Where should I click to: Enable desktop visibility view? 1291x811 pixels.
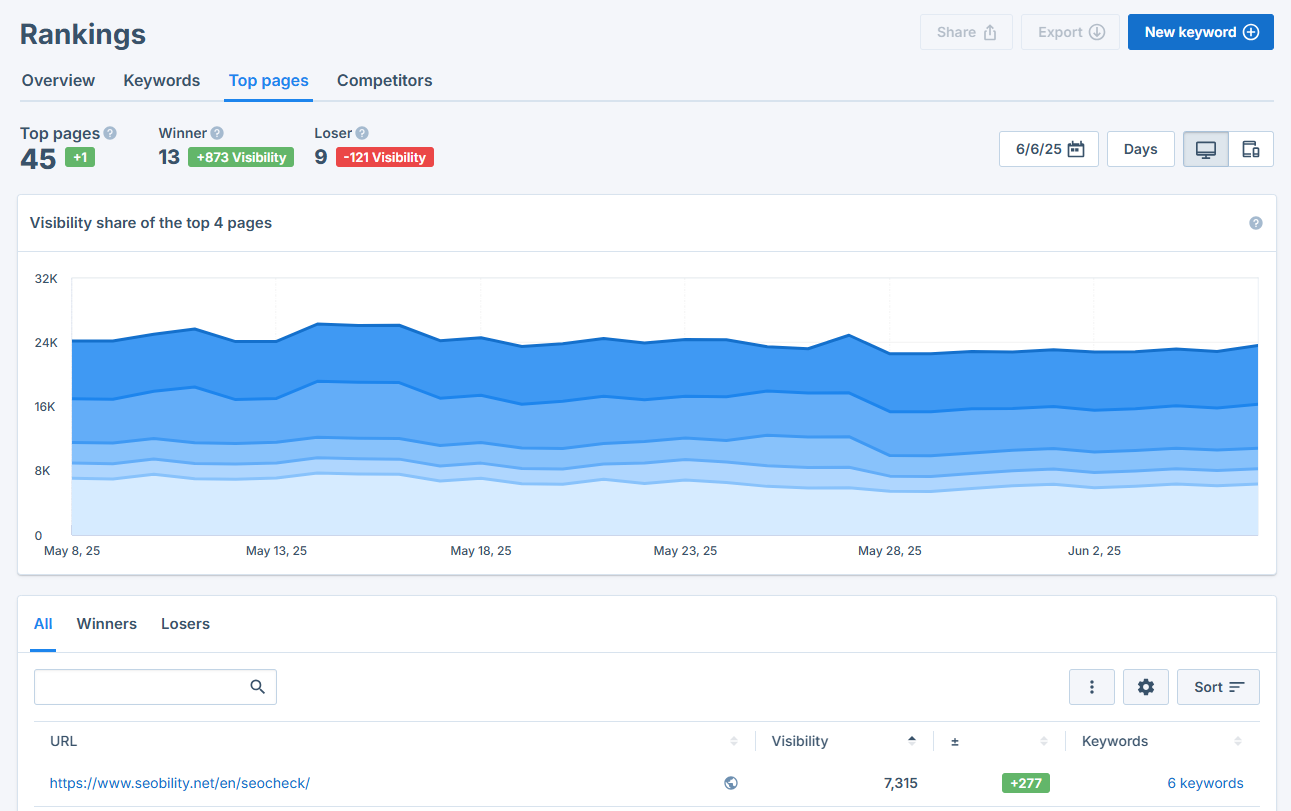[x=1205, y=148]
